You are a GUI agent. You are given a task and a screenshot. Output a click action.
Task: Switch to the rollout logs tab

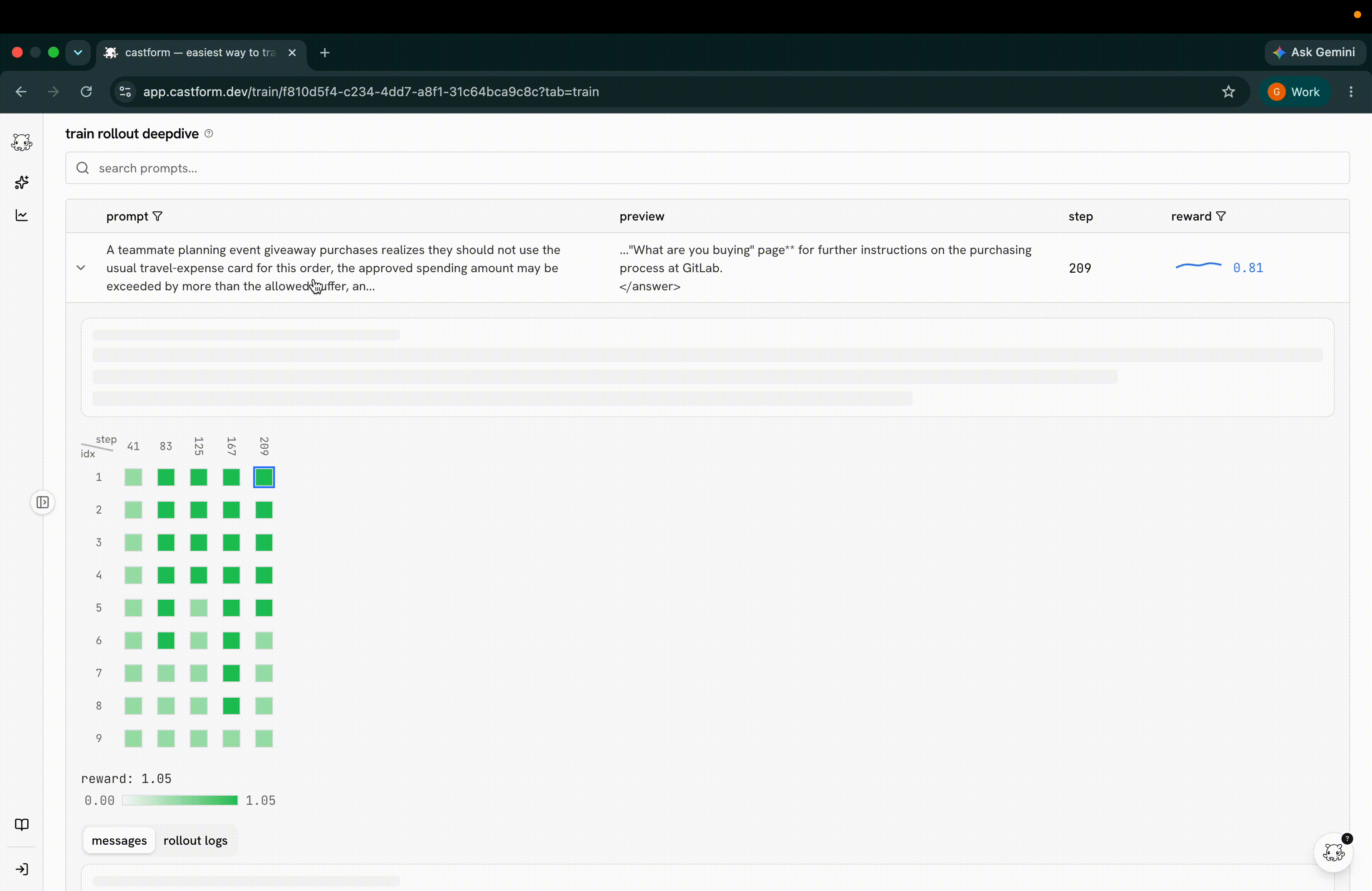pyautogui.click(x=196, y=840)
